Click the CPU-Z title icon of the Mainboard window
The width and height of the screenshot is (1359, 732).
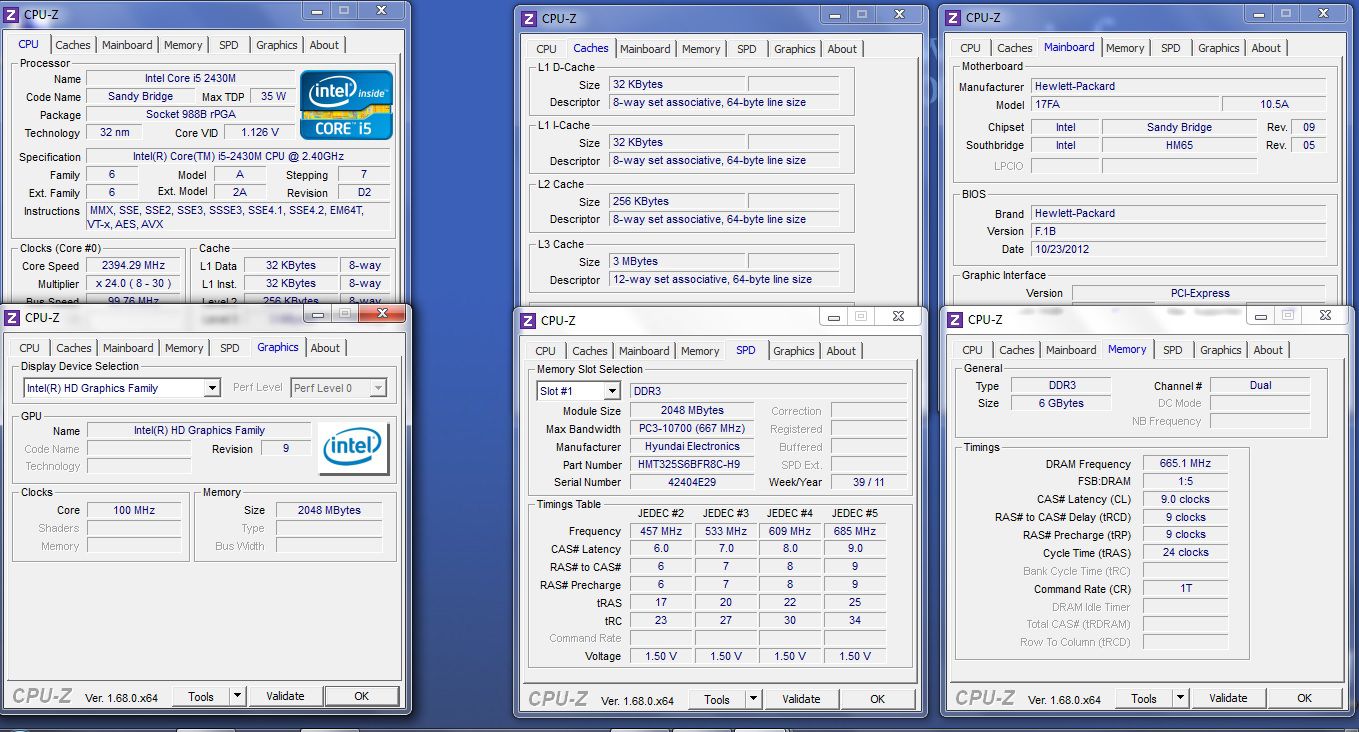(954, 17)
